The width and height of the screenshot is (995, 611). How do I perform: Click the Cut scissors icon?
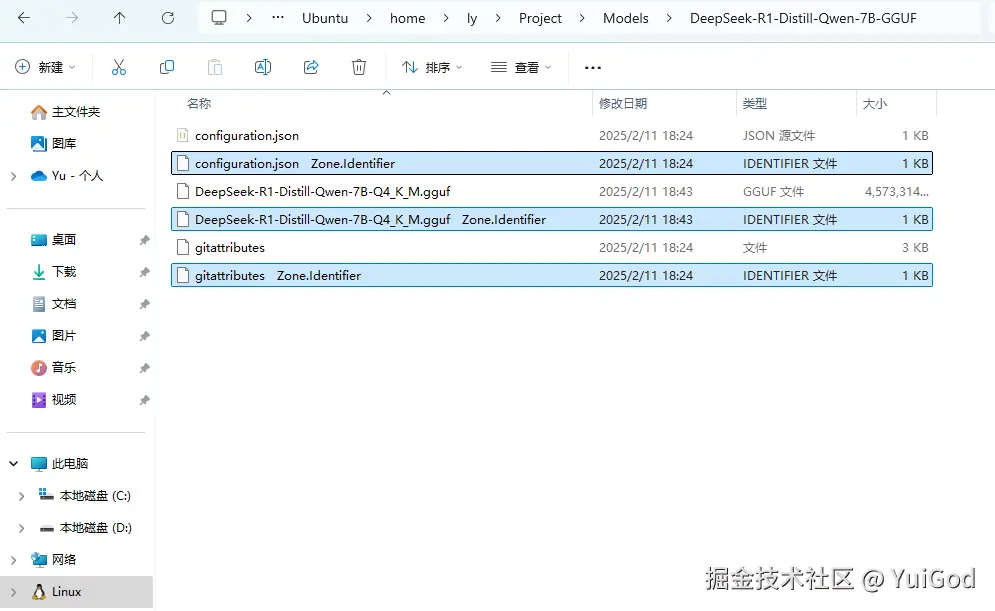tap(119, 67)
